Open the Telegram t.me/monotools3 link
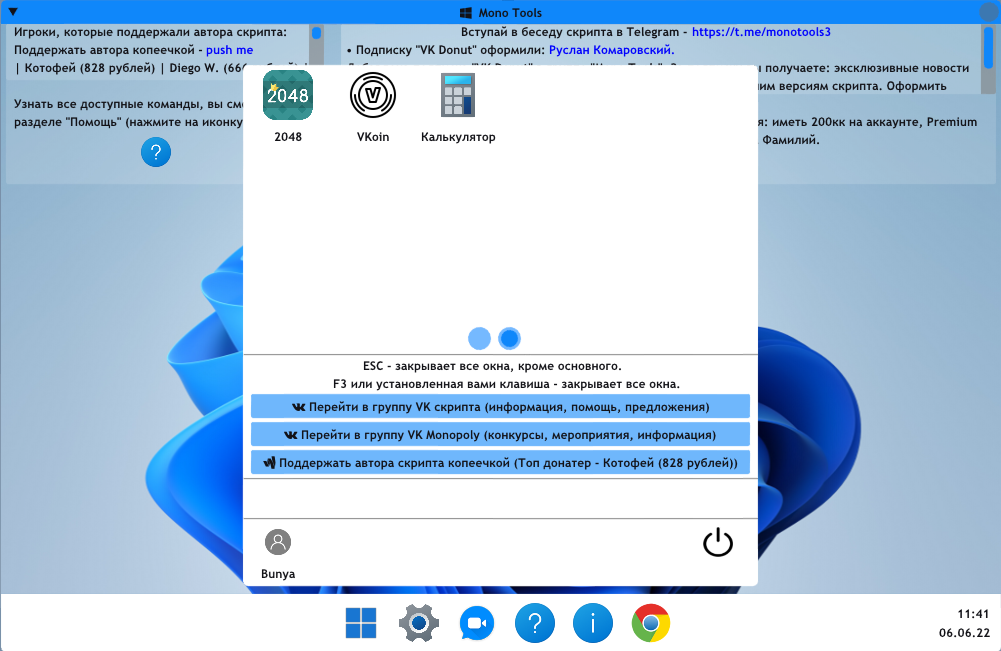Viewport: 1001px width, 651px height. 761,32
